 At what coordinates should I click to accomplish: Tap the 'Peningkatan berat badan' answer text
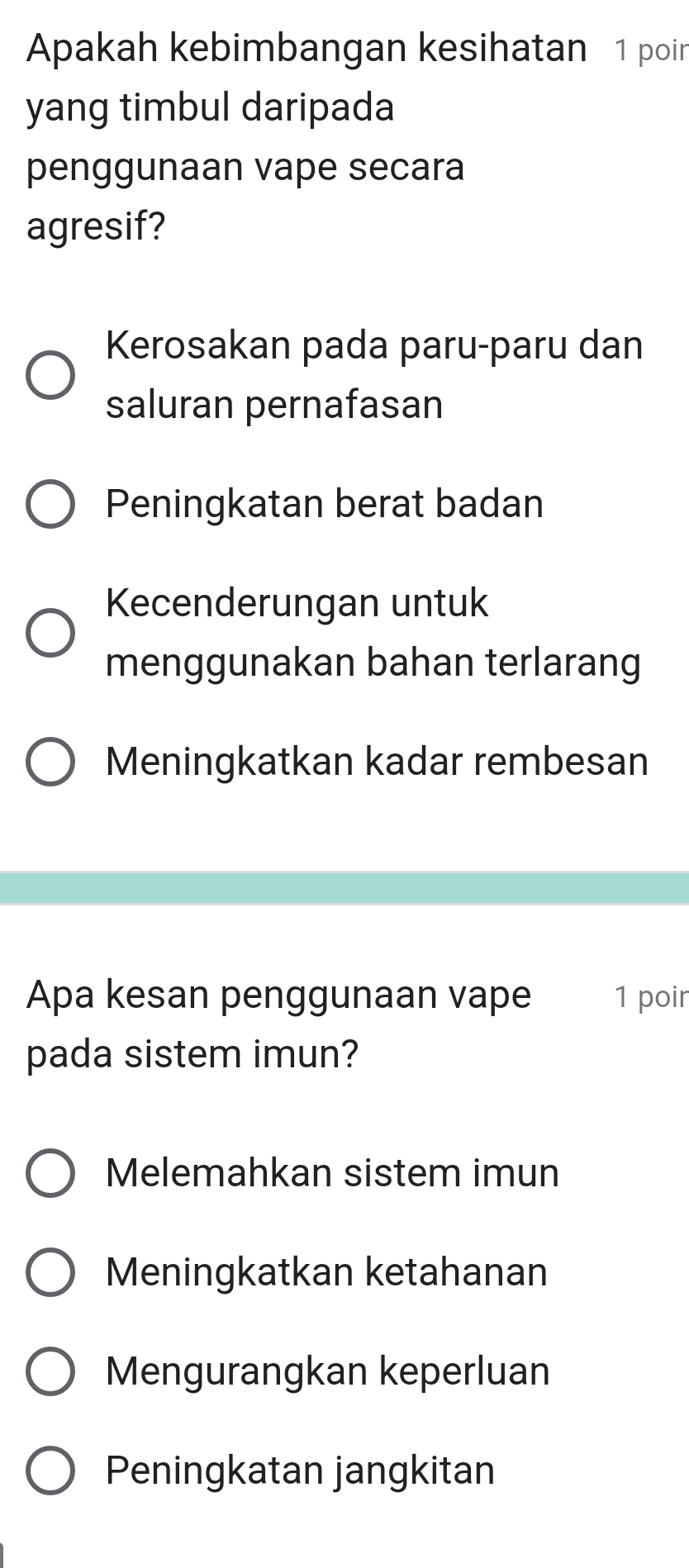tap(325, 504)
